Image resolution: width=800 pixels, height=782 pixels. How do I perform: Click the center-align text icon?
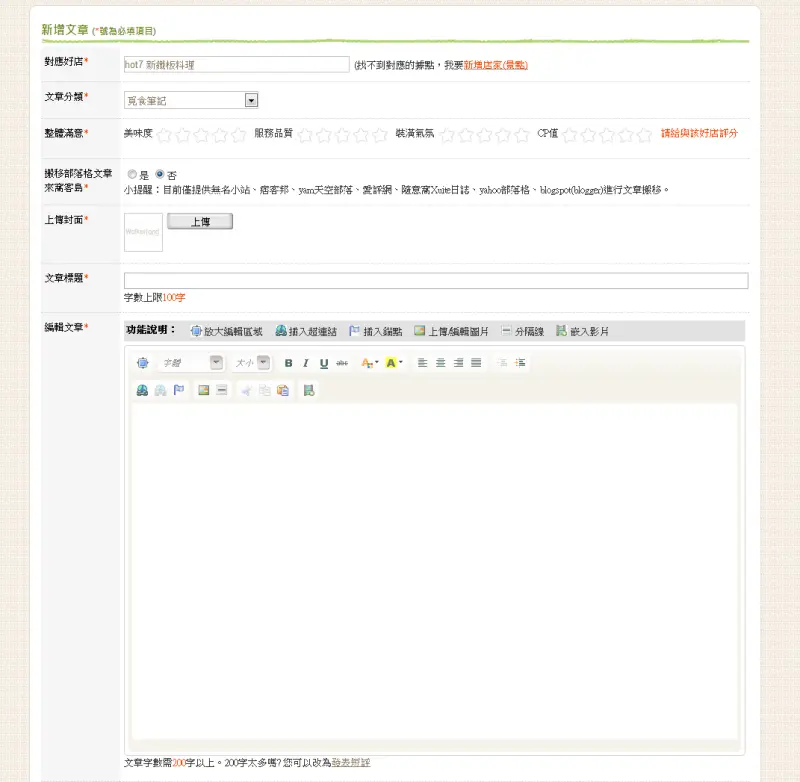pos(440,363)
